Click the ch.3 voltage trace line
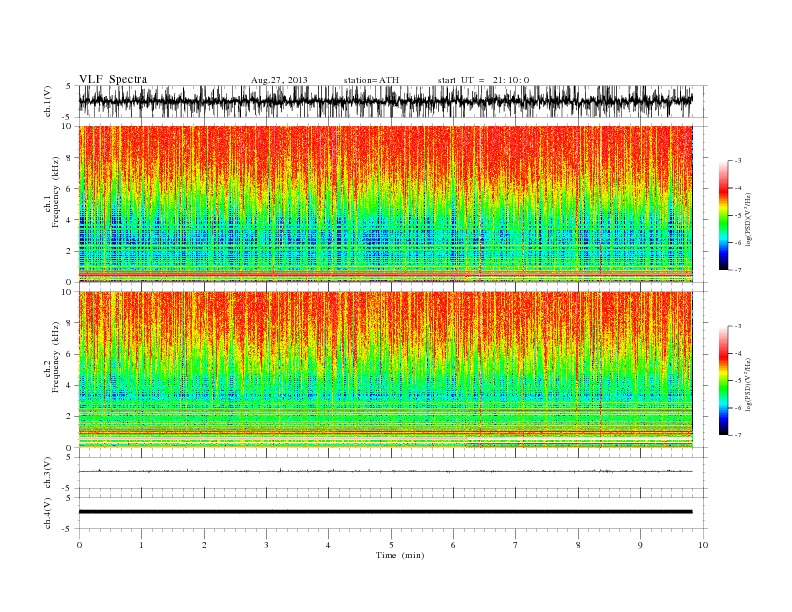The width and height of the screenshot is (792, 612). (386, 471)
